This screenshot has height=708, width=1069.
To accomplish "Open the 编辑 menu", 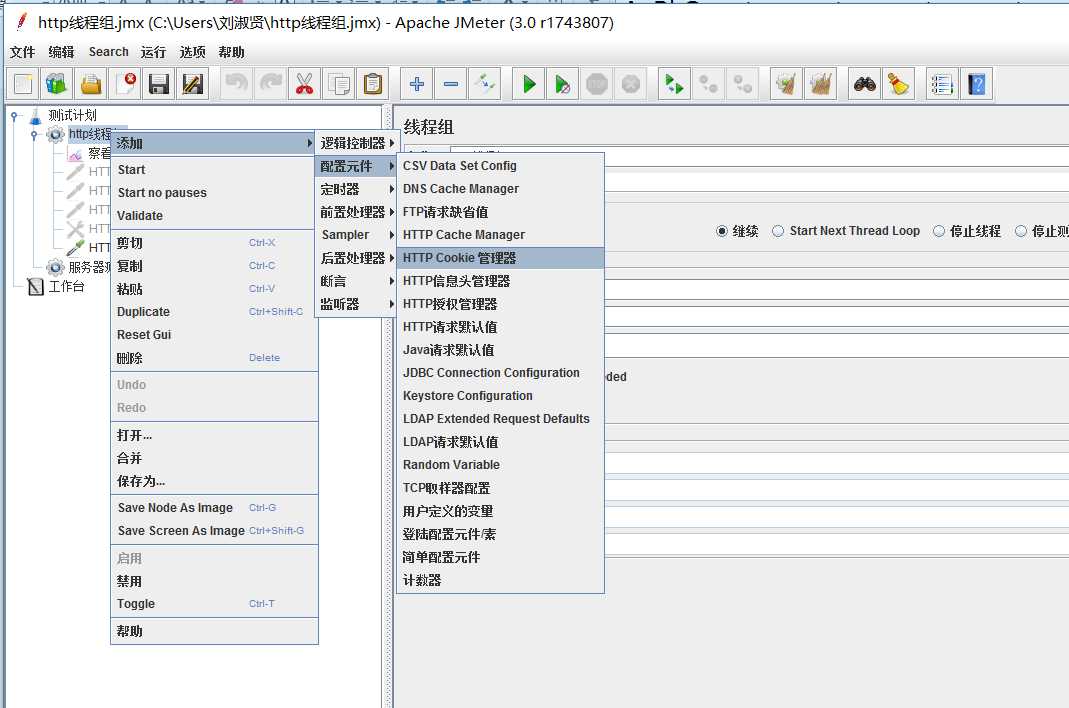I will 61,53.
